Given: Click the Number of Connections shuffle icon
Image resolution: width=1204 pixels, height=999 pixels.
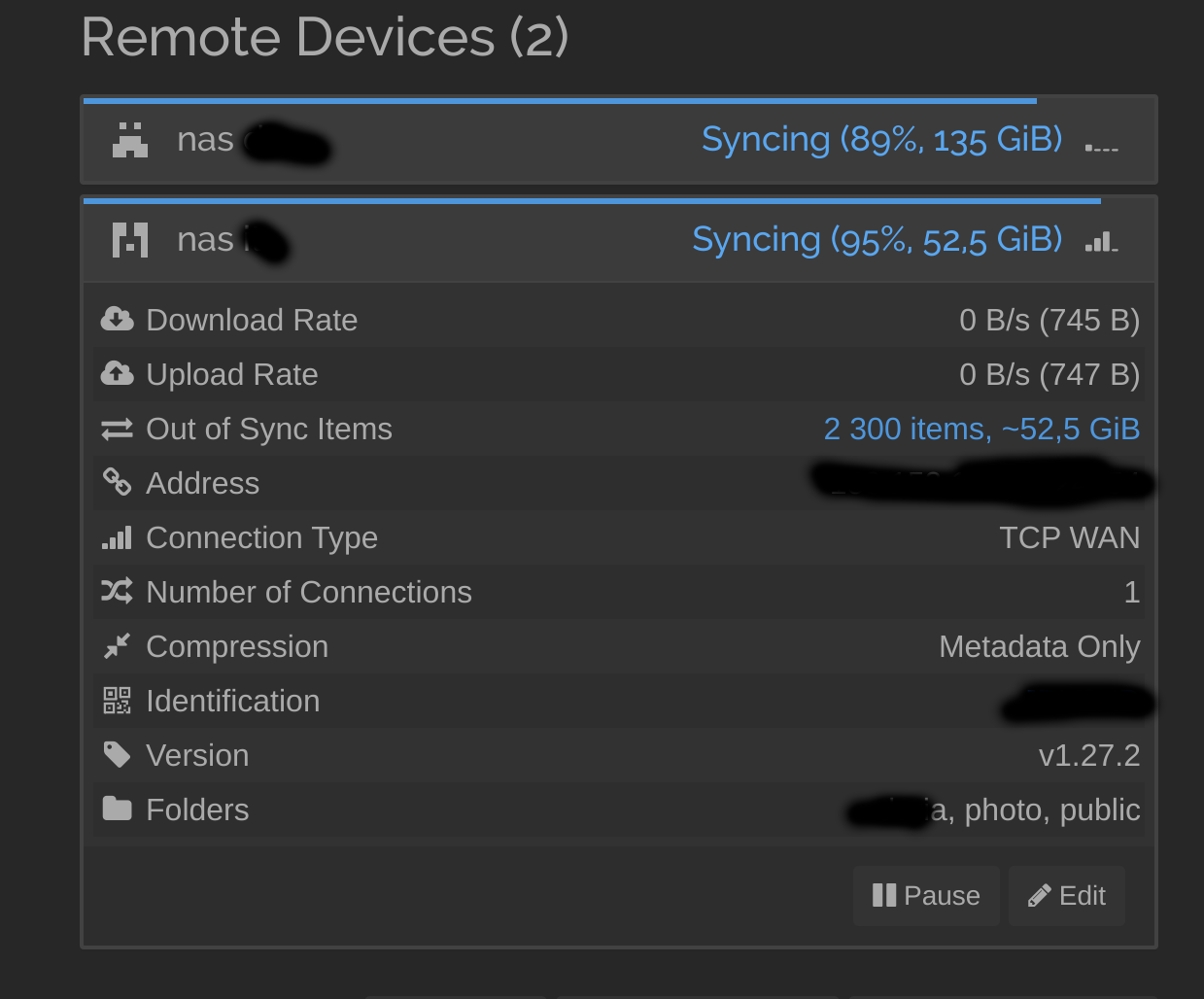Looking at the screenshot, I should point(118,591).
